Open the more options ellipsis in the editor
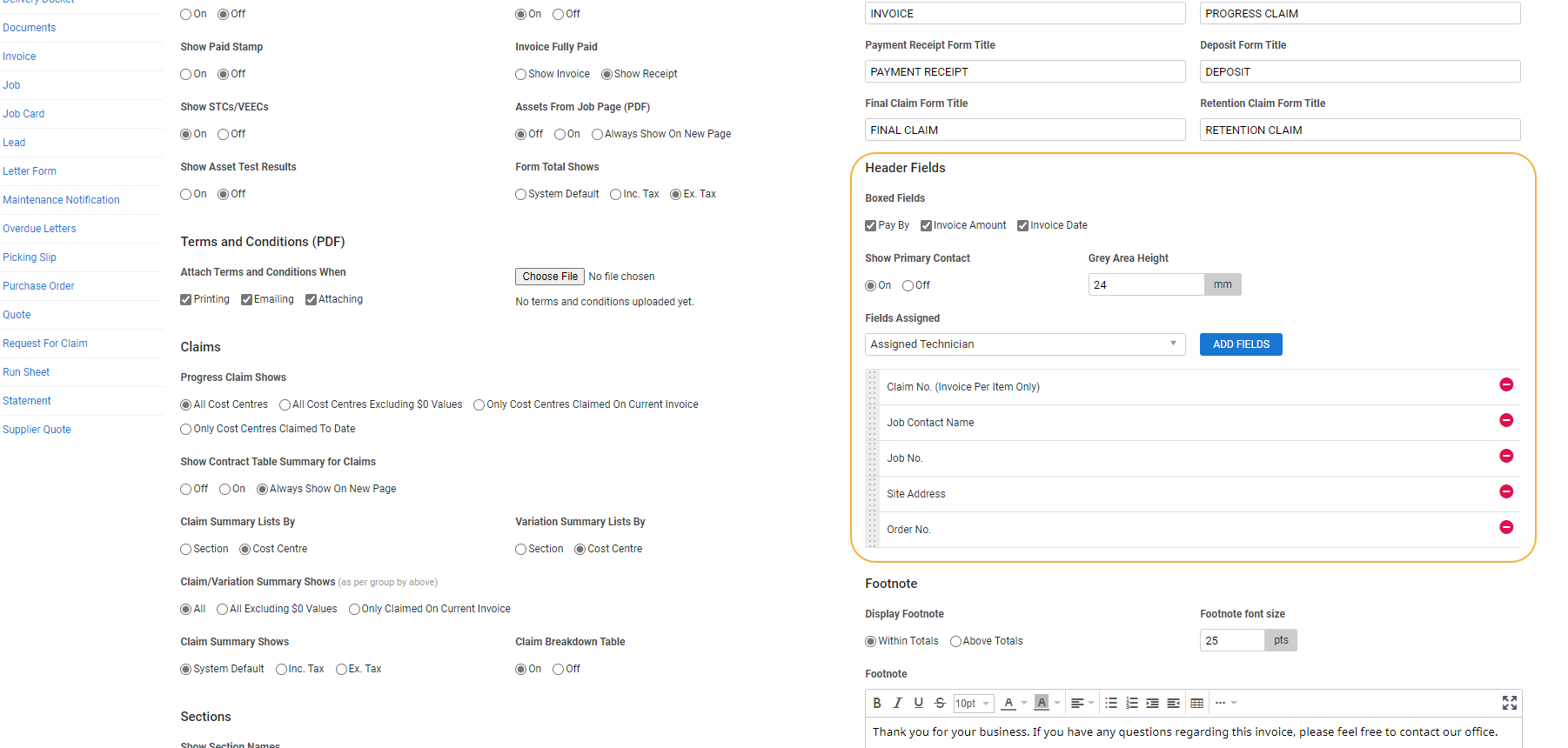Image resolution: width=1568 pixels, height=748 pixels. (1221, 703)
